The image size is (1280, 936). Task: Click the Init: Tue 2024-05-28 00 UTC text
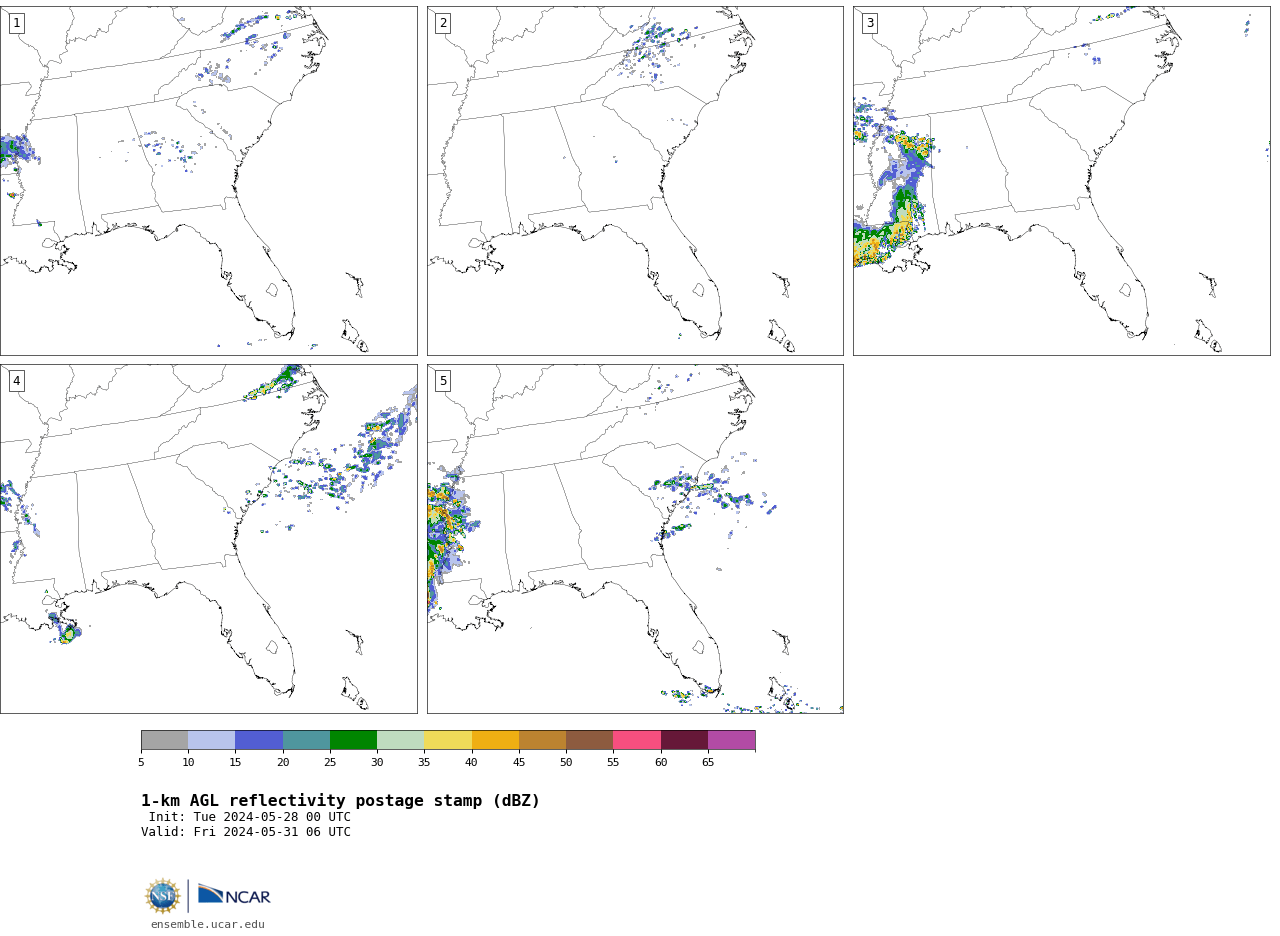tap(250, 817)
